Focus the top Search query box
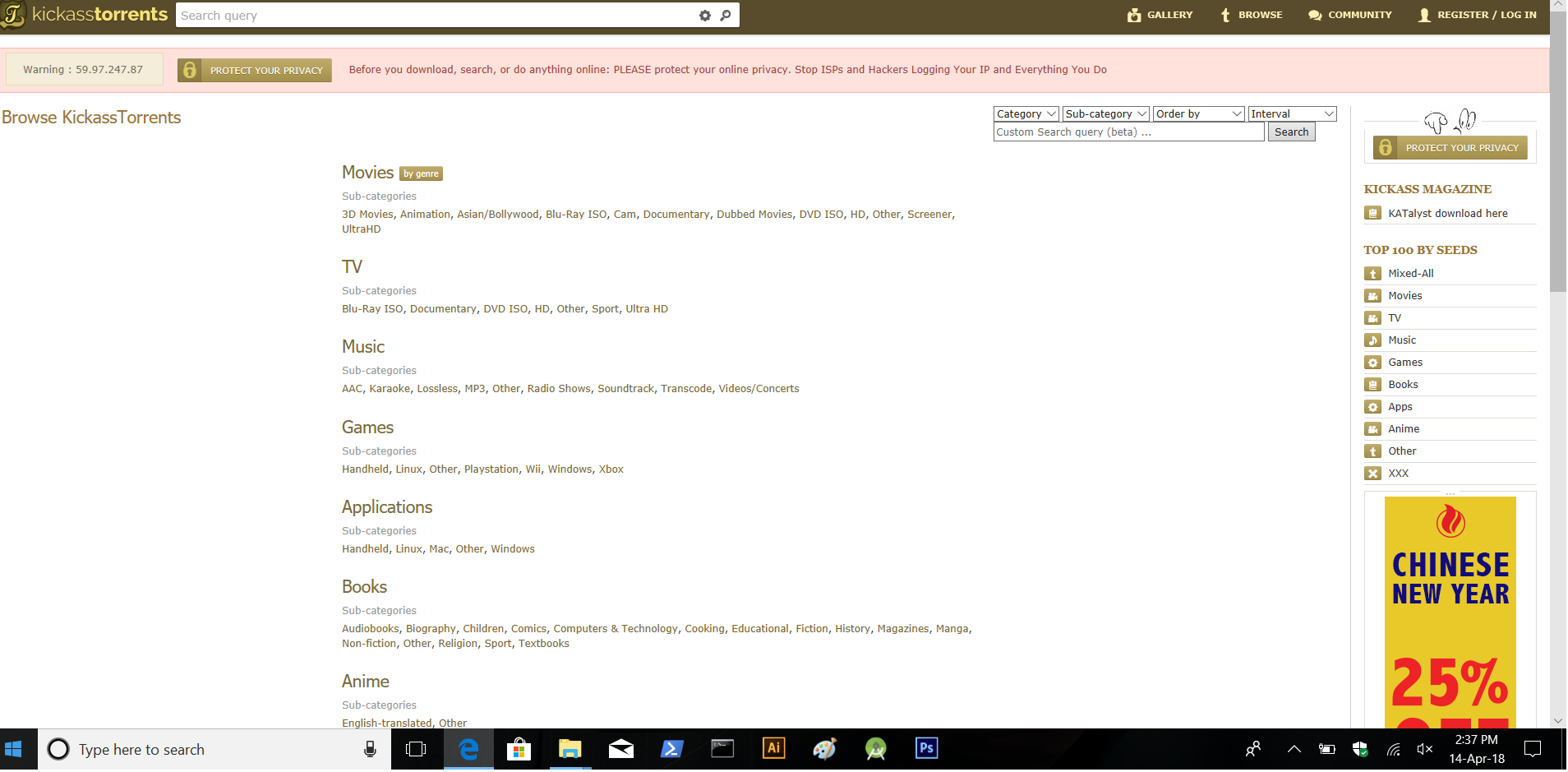Screen dimensions: 1568x772 point(436,16)
